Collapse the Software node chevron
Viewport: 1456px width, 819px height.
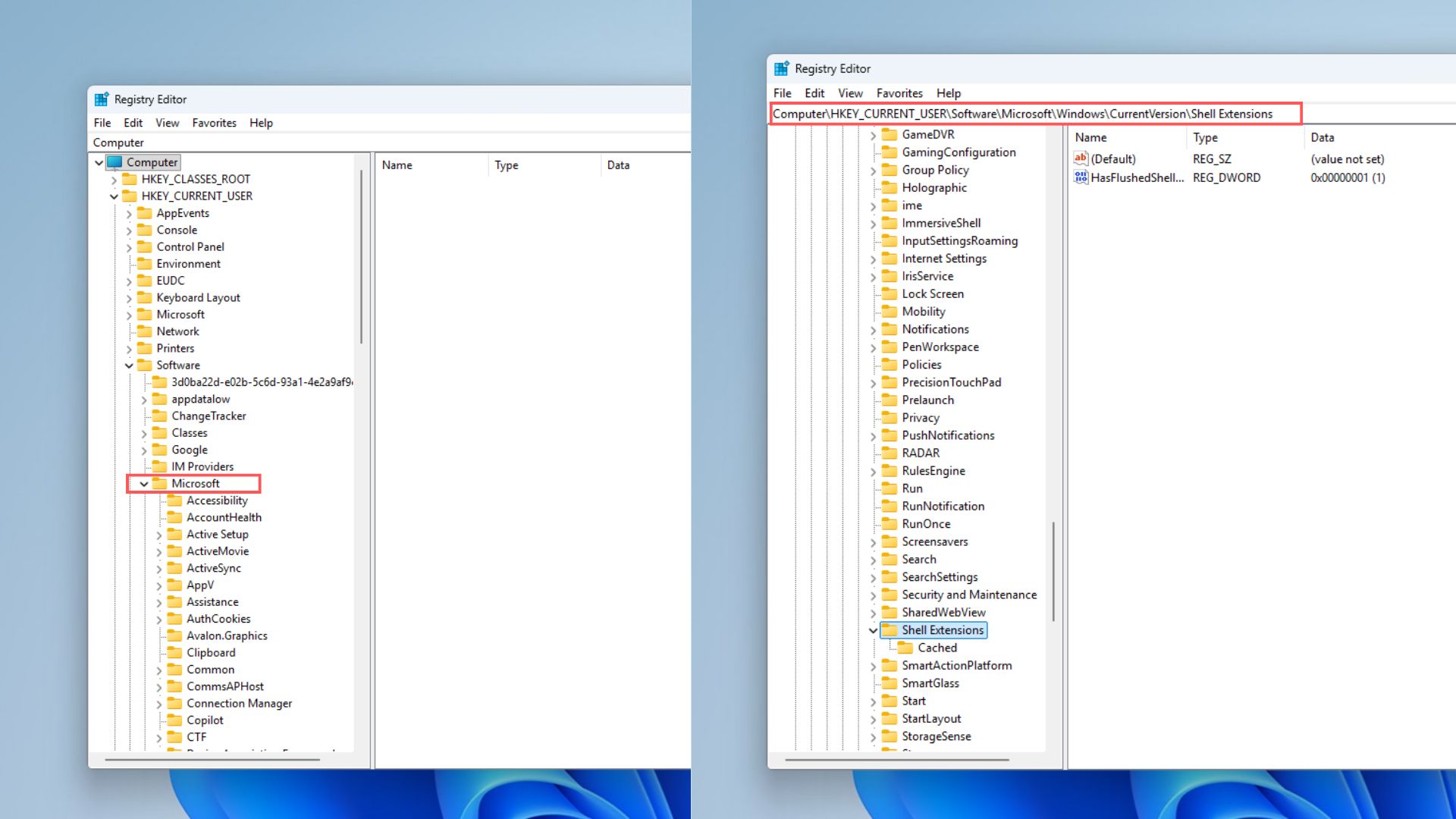click(x=130, y=365)
